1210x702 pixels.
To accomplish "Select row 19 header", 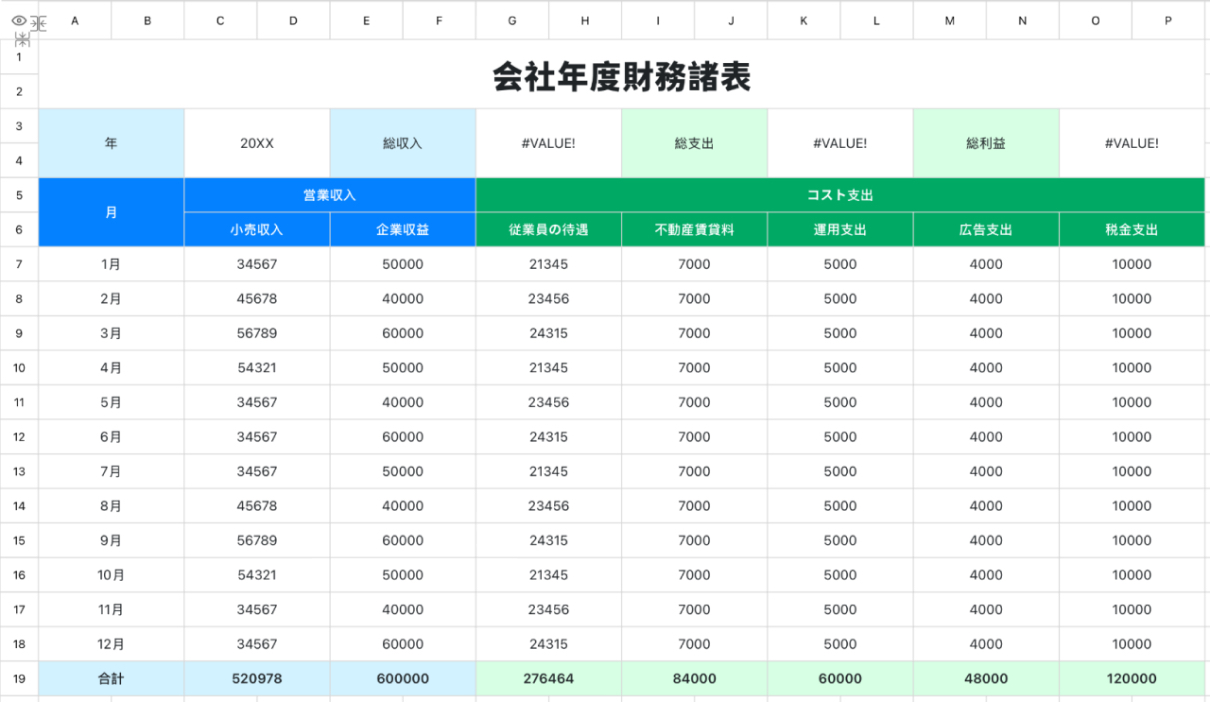I will pyautogui.click(x=19, y=678).
